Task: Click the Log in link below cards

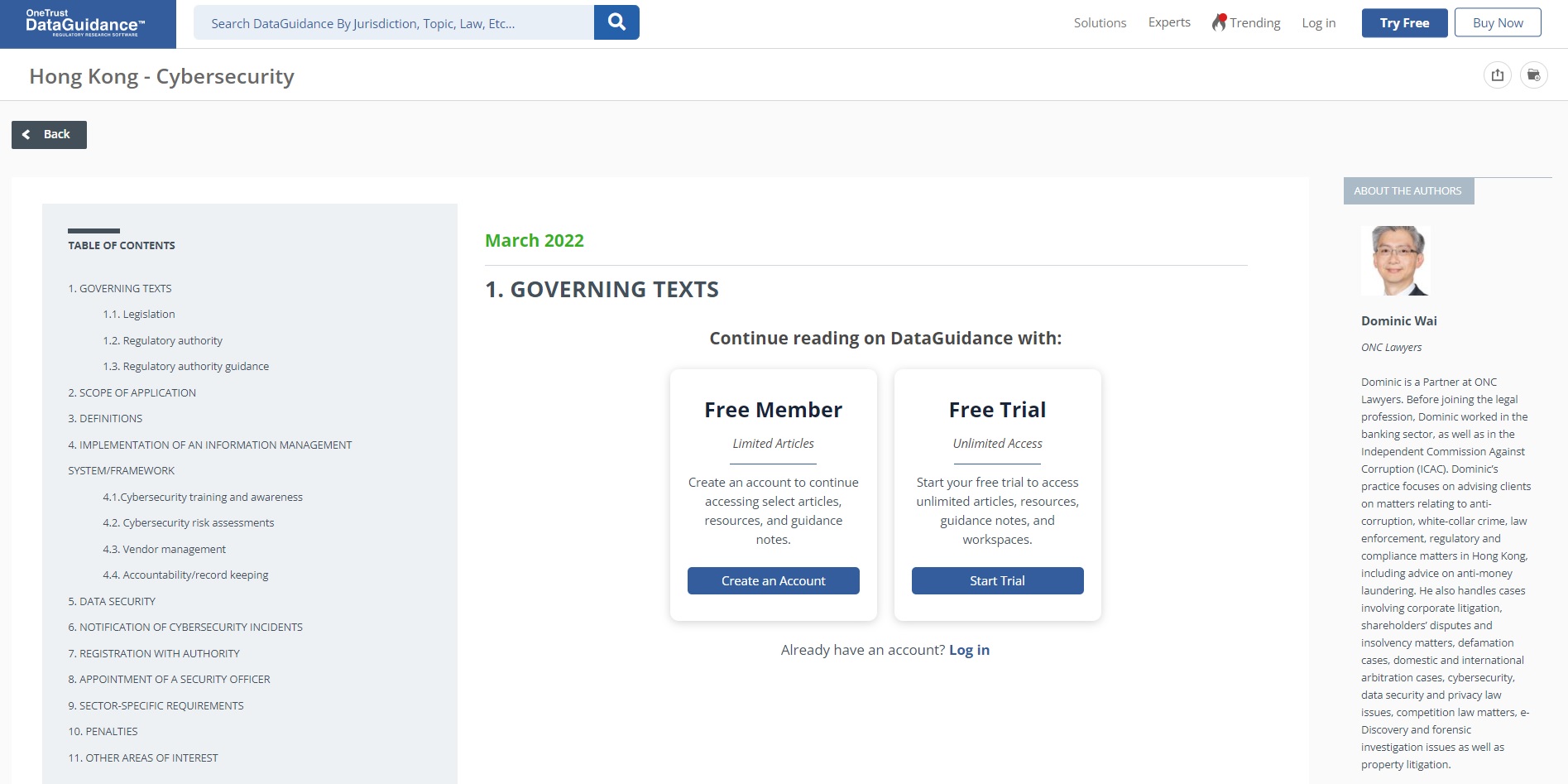Action: (x=969, y=650)
